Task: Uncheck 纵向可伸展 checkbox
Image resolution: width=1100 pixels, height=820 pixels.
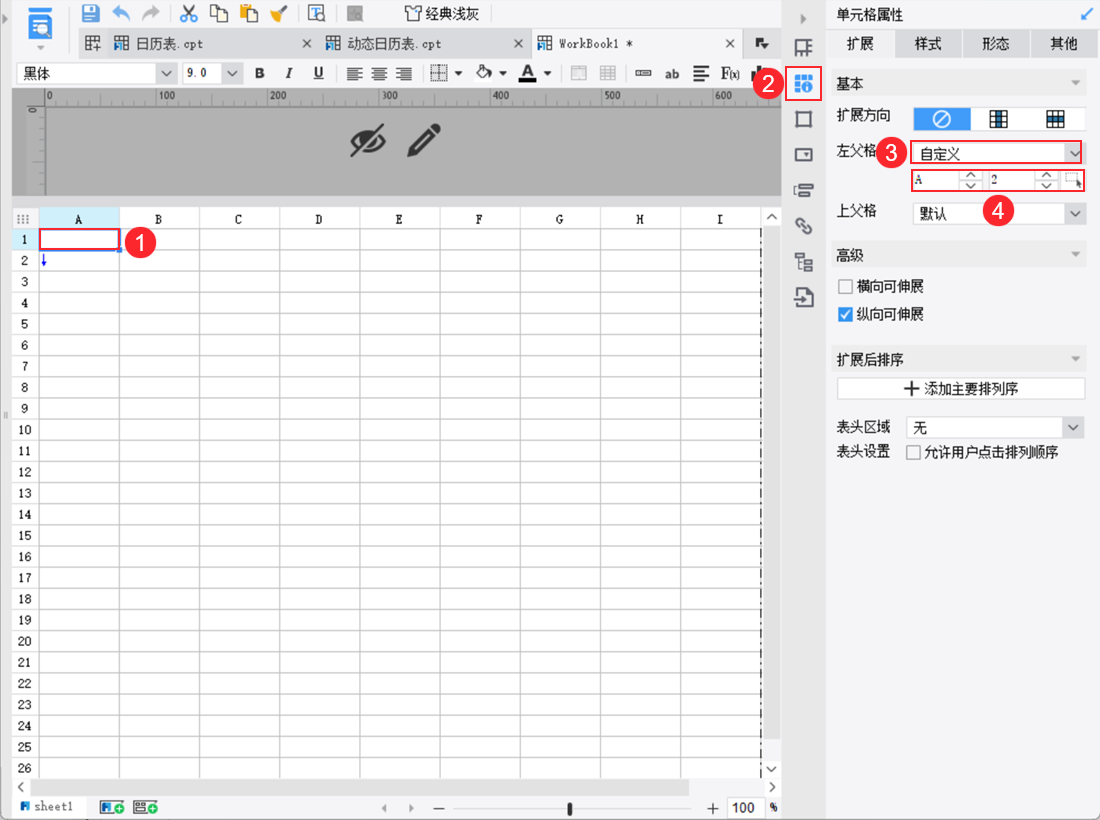Action: [845, 314]
